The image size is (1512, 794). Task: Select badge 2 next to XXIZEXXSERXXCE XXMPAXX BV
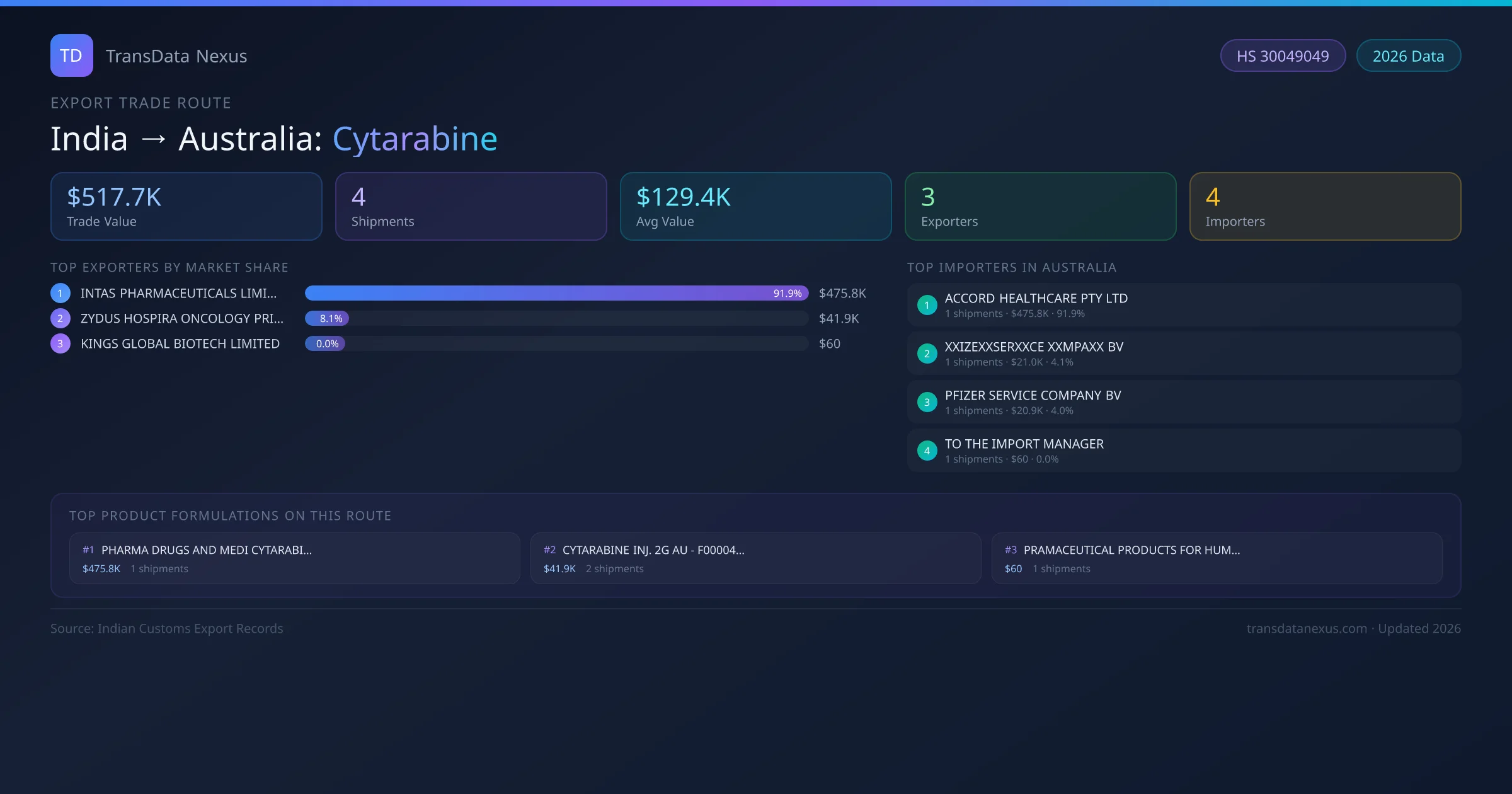[x=927, y=354]
